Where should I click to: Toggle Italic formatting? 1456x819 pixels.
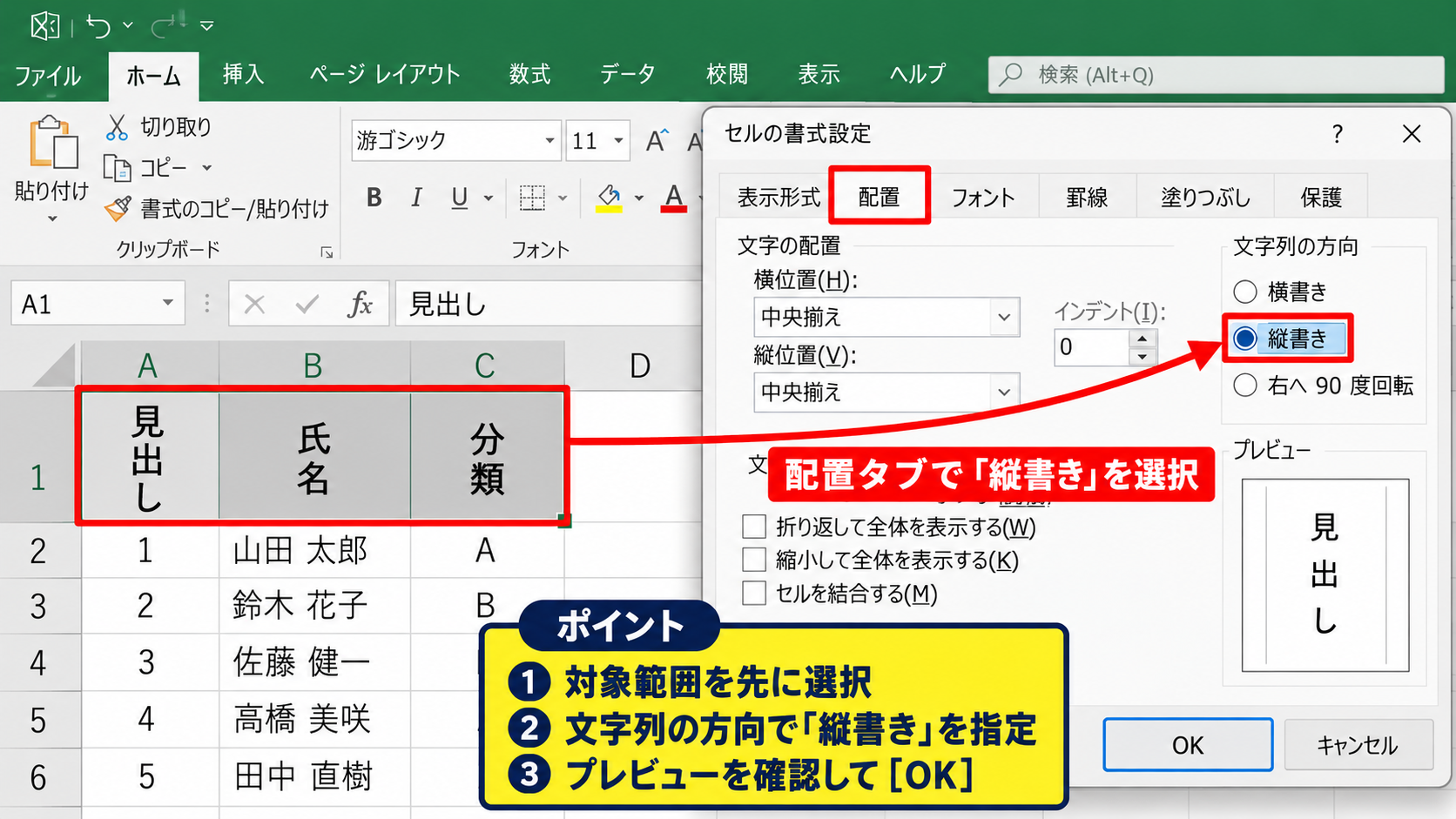pos(416,198)
